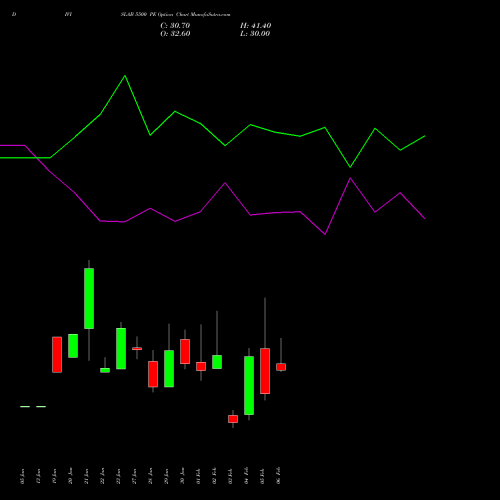This screenshot has height=500, width=500.
Task: Click the 5500 PE Option Chart title
Action: [x=175, y=15]
